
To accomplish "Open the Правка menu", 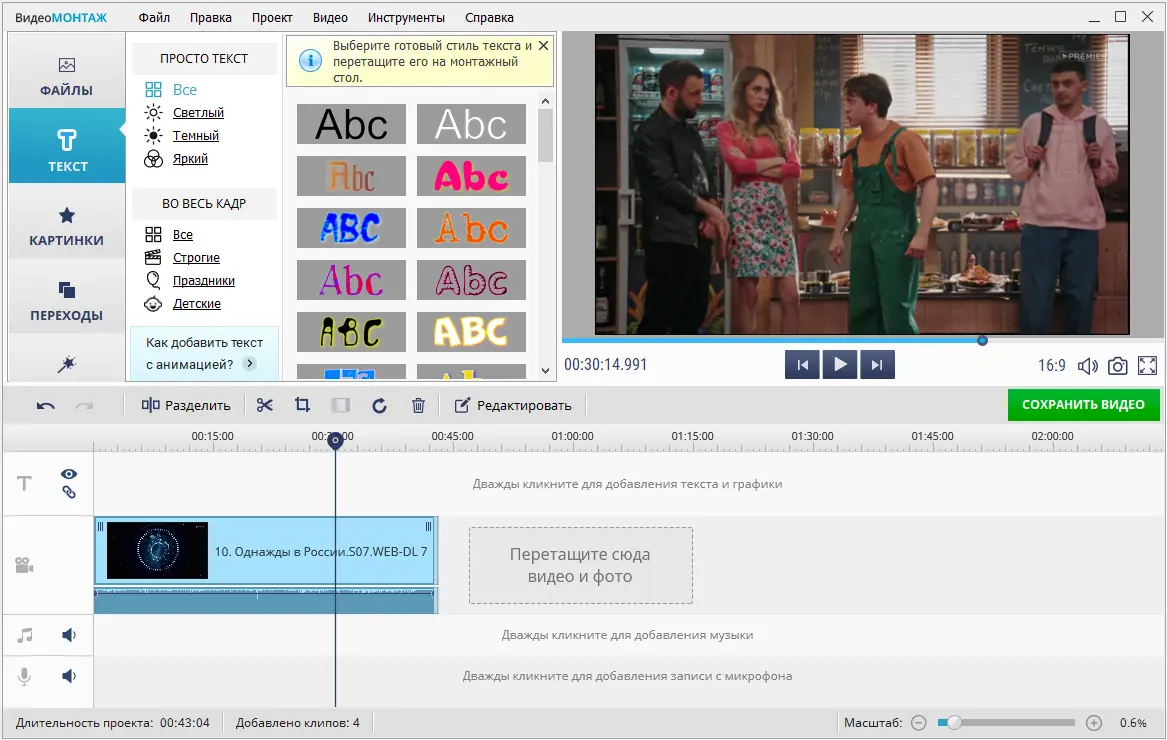I will click(x=211, y=17).
